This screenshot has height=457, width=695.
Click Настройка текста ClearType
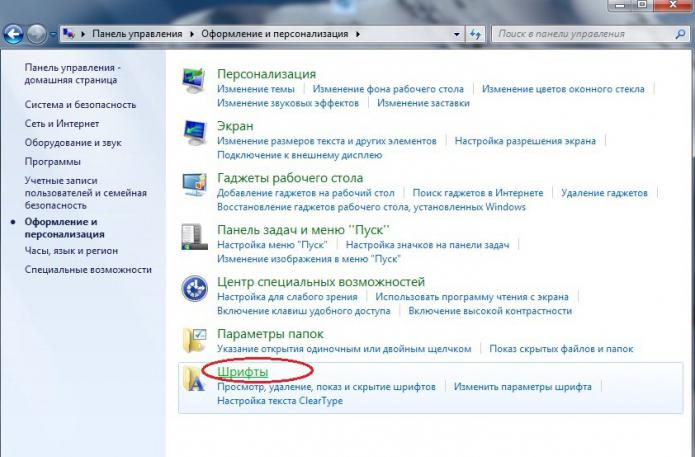click(x=280, y=401)
